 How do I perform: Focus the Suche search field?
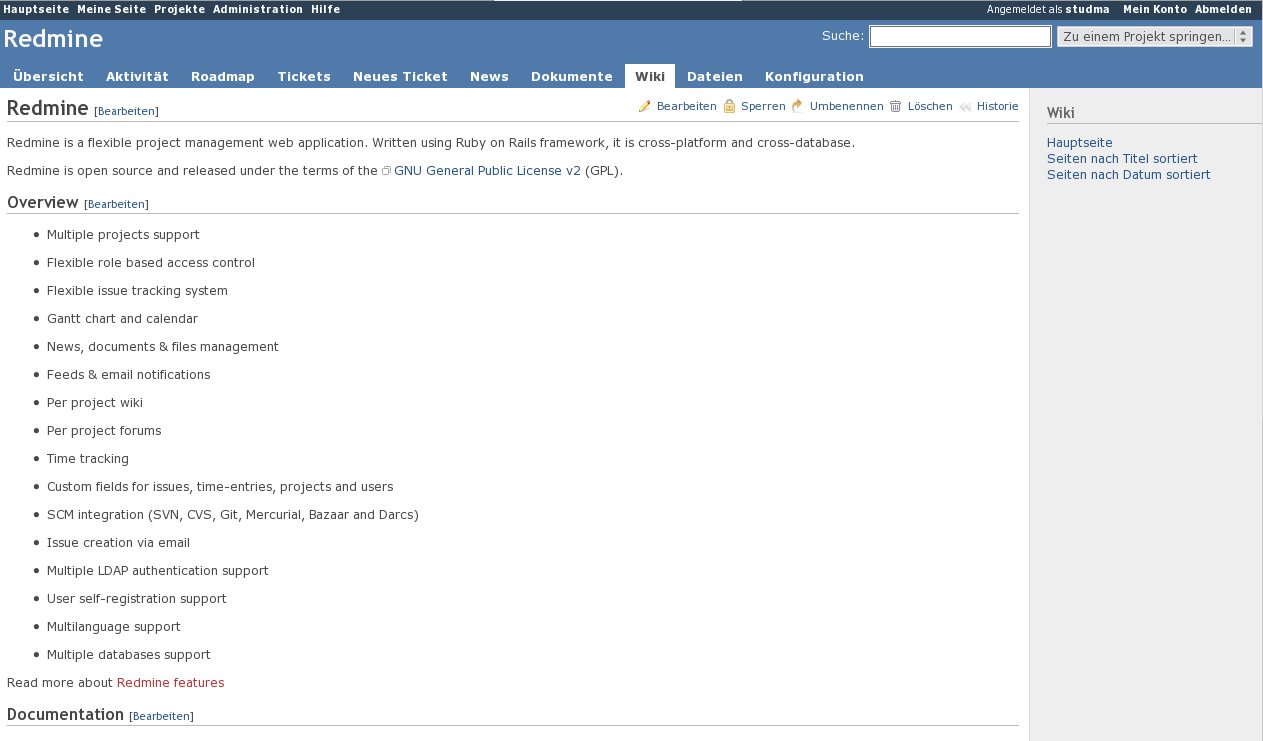(x=960, y=37)
